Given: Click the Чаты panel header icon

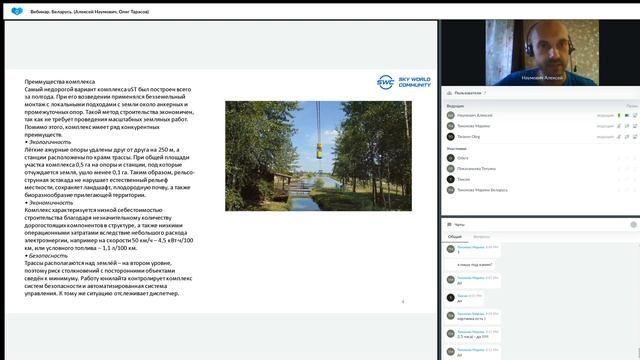Looking at the screenshot, I should [x=449, y=224].
